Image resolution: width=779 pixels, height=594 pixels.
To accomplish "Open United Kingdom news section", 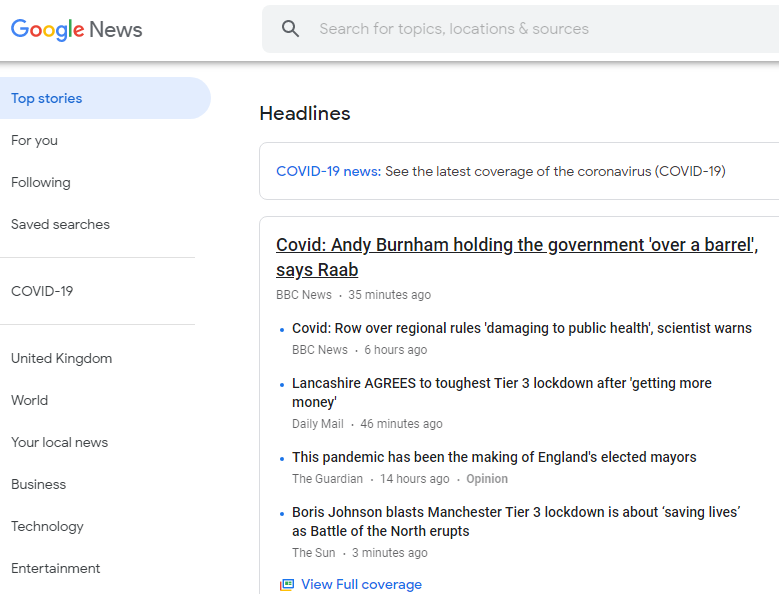I will (62, 359).
